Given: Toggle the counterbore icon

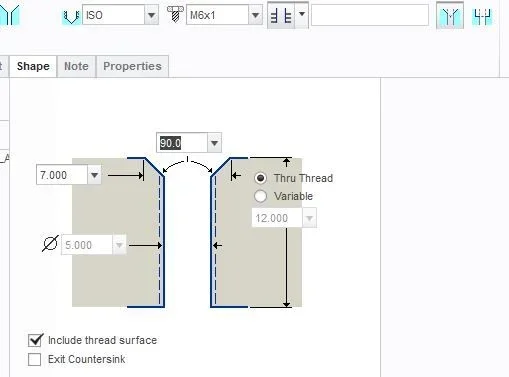Looking at the screenshot, I should pyautogui.click(x=482, y=17).
